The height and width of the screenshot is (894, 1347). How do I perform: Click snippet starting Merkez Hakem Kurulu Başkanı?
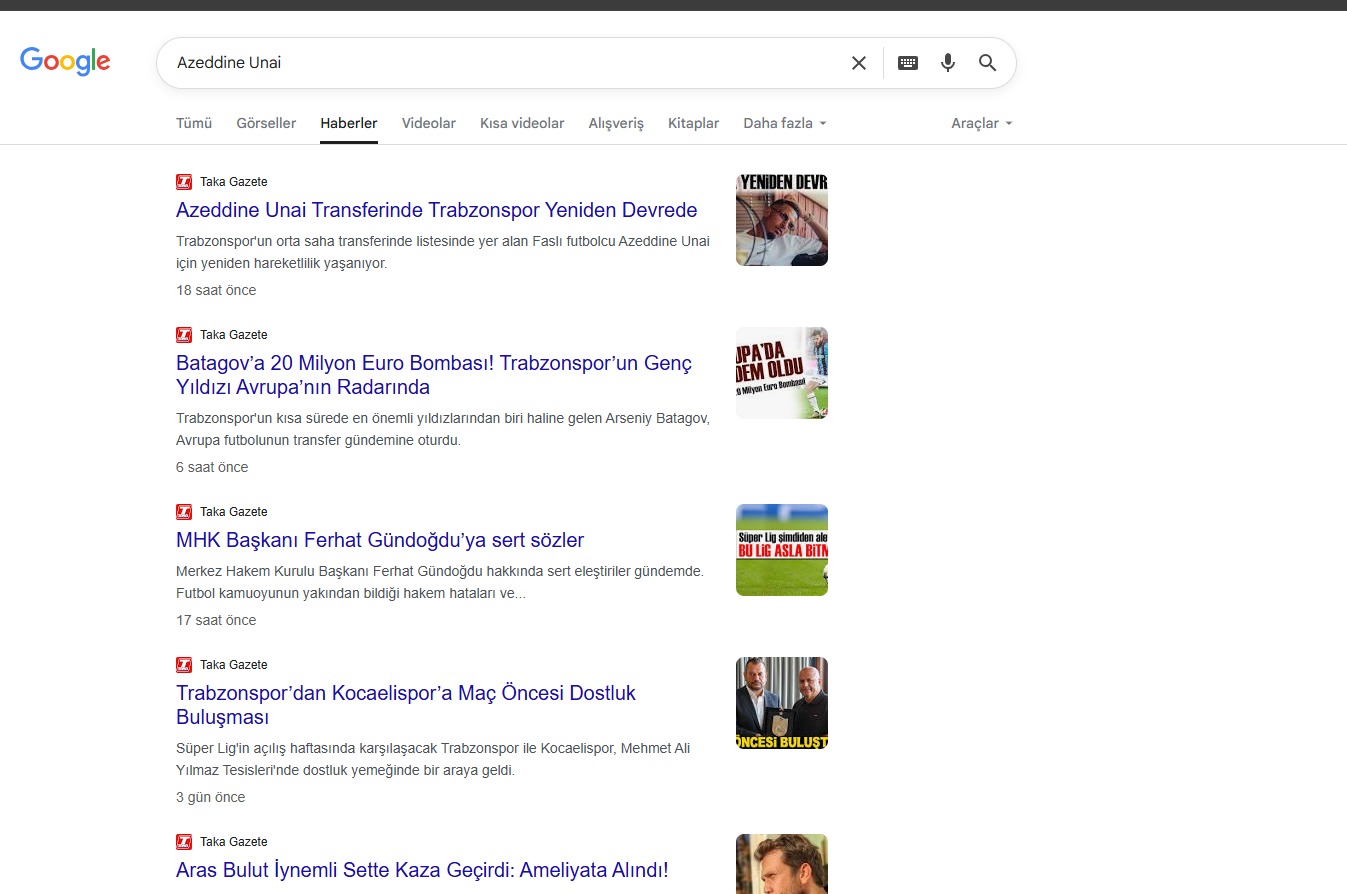pyautogui.click(x=440, y=582)
